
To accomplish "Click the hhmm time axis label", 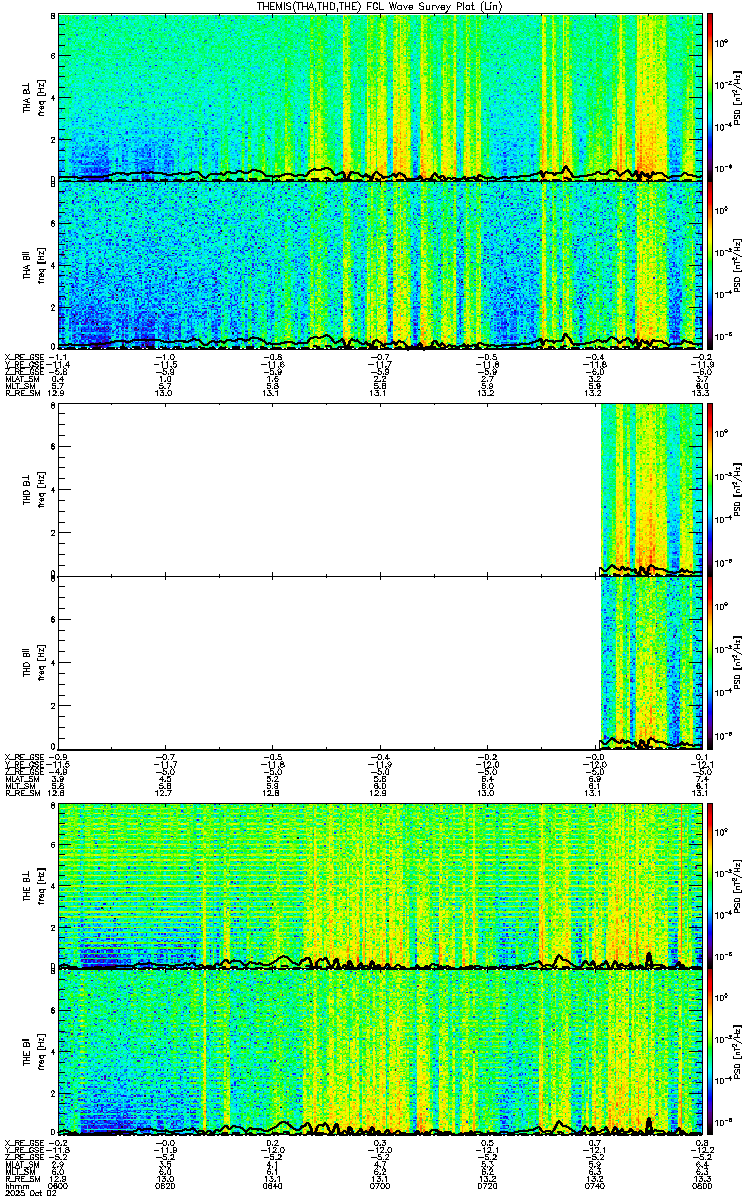I will 14,1186.
